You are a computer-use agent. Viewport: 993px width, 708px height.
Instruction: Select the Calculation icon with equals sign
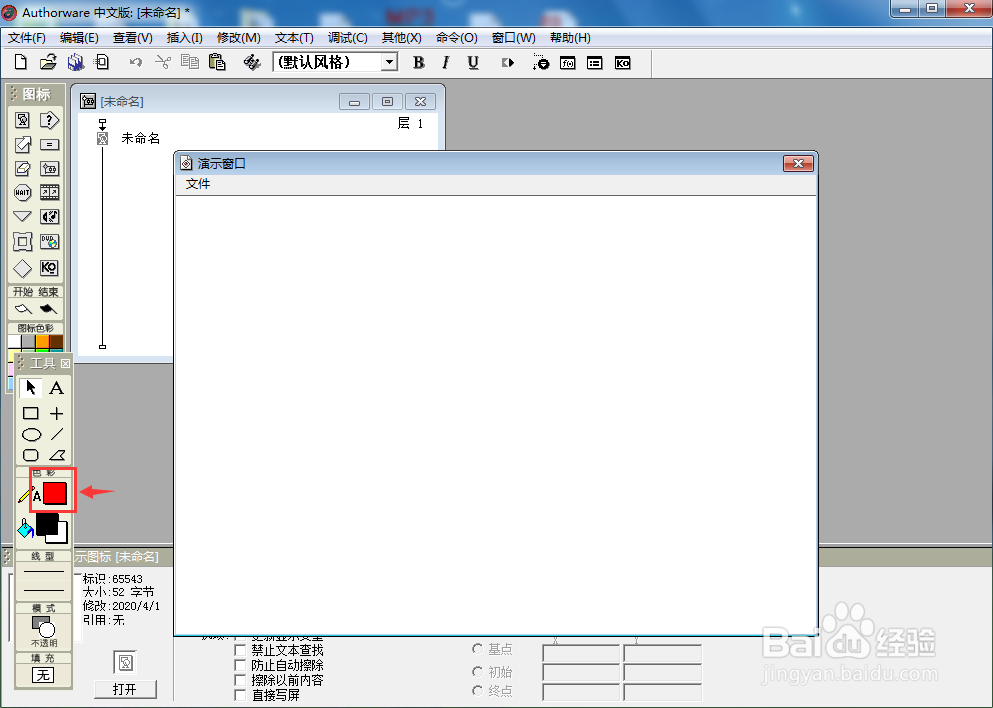(49, 144)
